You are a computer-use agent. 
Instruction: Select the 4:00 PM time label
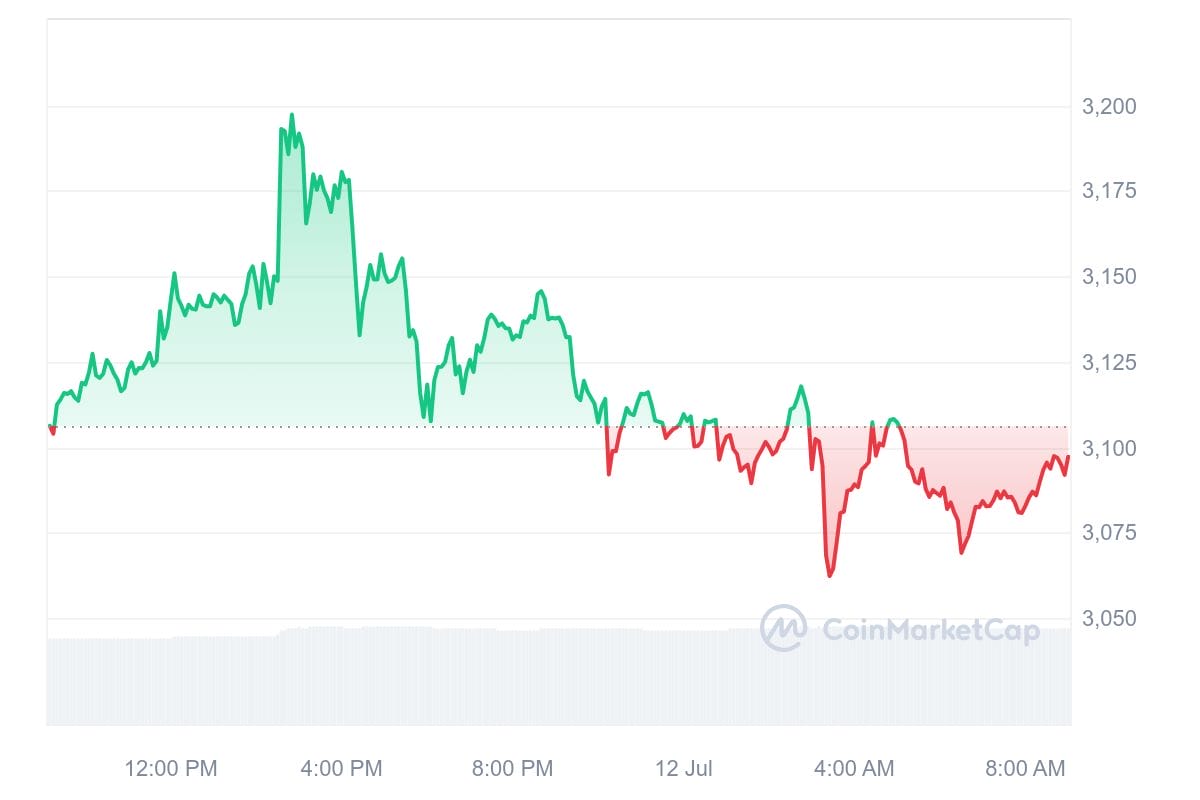coord(341,769)
